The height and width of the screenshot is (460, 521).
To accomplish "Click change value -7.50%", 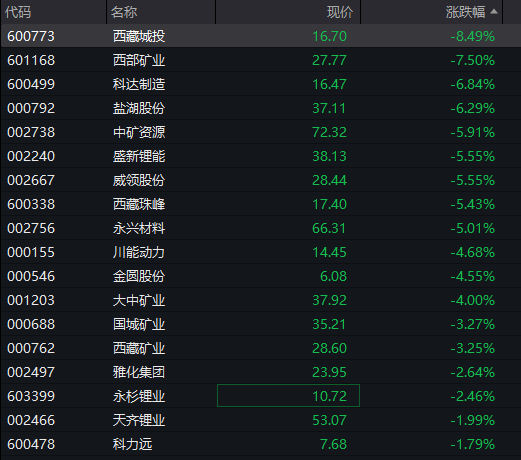I will (473, 60).
